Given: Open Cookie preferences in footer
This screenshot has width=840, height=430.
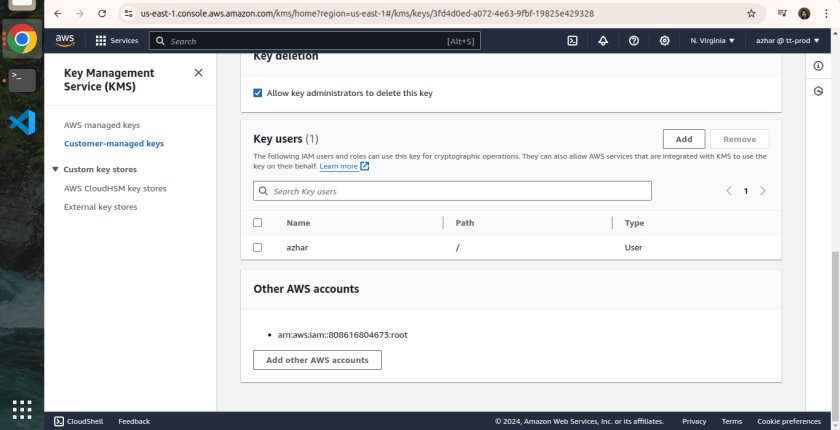Looking at the screenshot, I should (x=789, y=421).
